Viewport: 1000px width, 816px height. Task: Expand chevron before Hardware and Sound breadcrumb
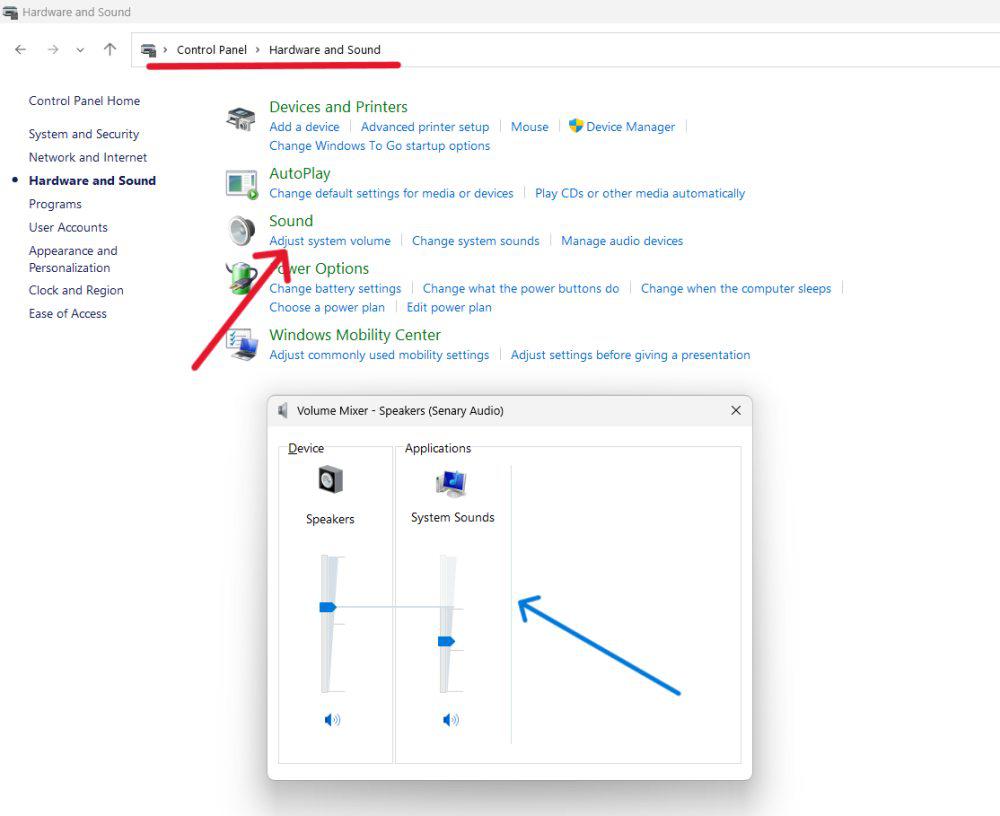point(258,50)
